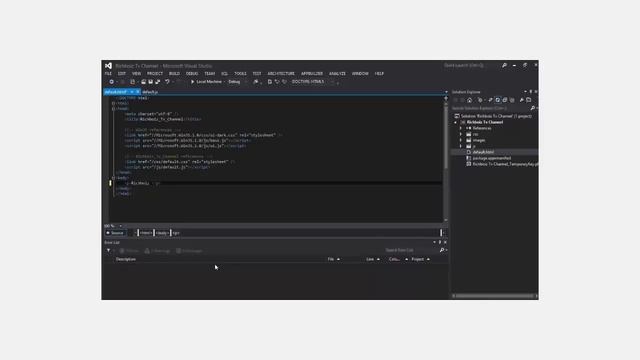Select package.appxmanifest file
The width and height of the screenshot is (640, 360).
(x=491, y=158)
